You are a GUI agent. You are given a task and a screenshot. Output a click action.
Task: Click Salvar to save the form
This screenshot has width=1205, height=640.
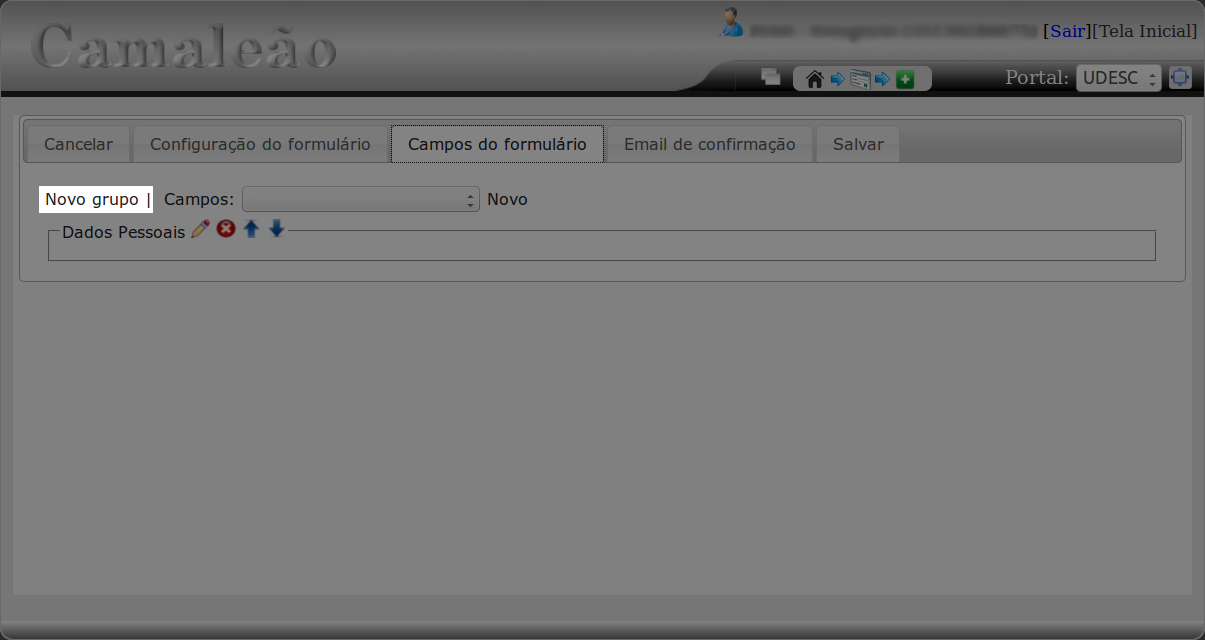click(858, 144)
